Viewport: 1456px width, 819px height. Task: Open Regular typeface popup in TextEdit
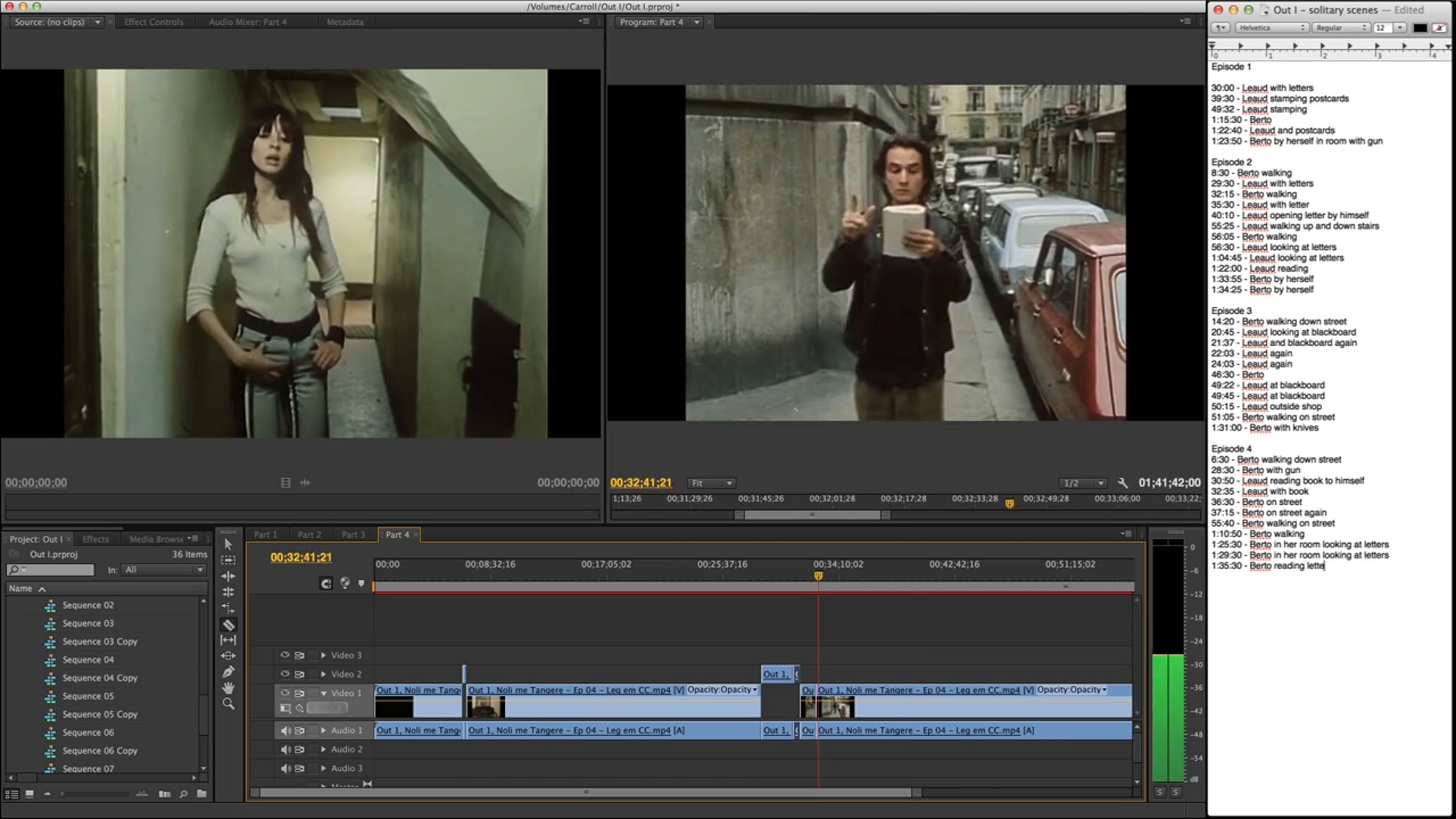(1341, 28)
